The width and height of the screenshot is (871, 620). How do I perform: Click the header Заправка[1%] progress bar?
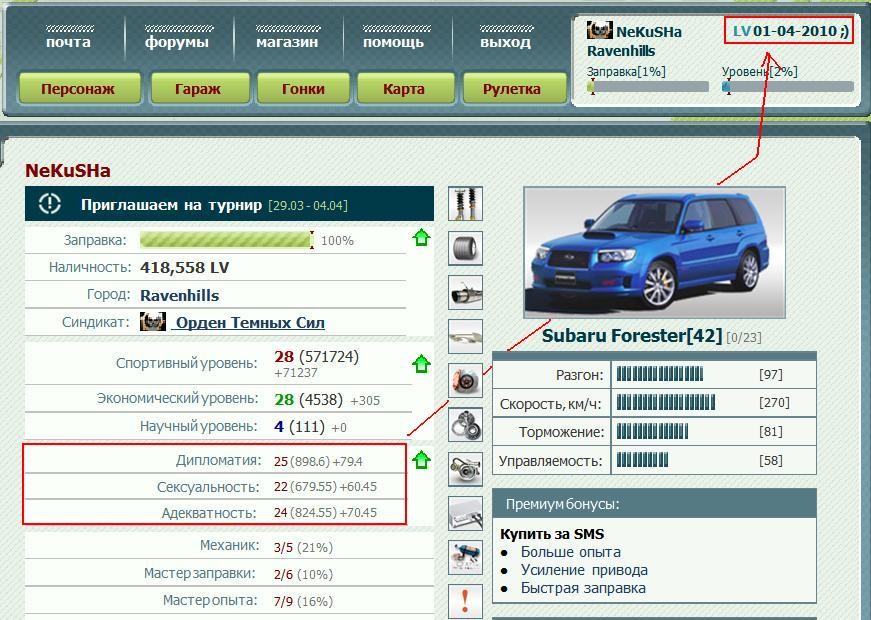[648, 87]
